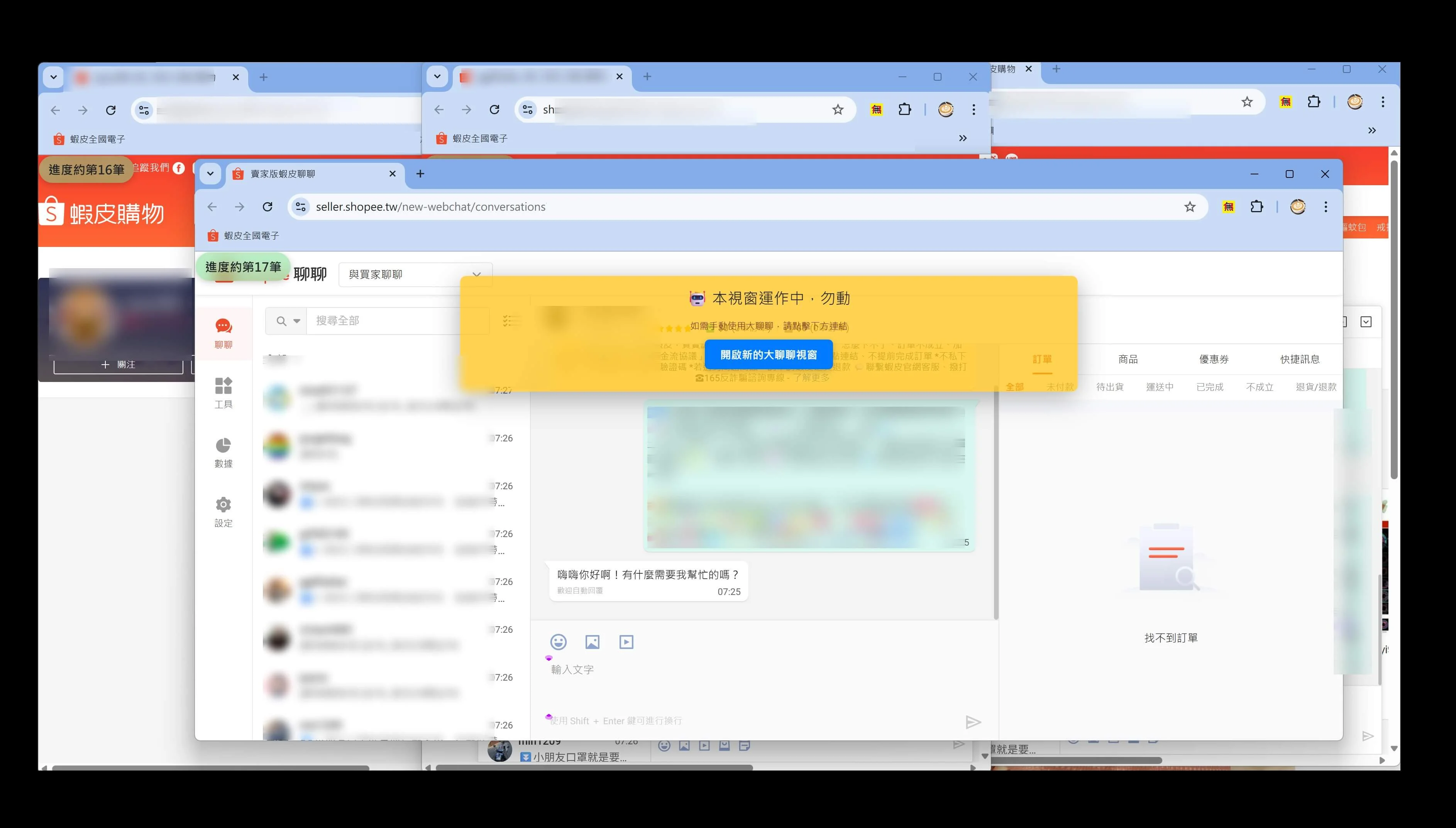Viewport: 1456px width, 828px height.
Task: Open the 聊聊 chat sidebar icon
Action: [x=223, y=333]
